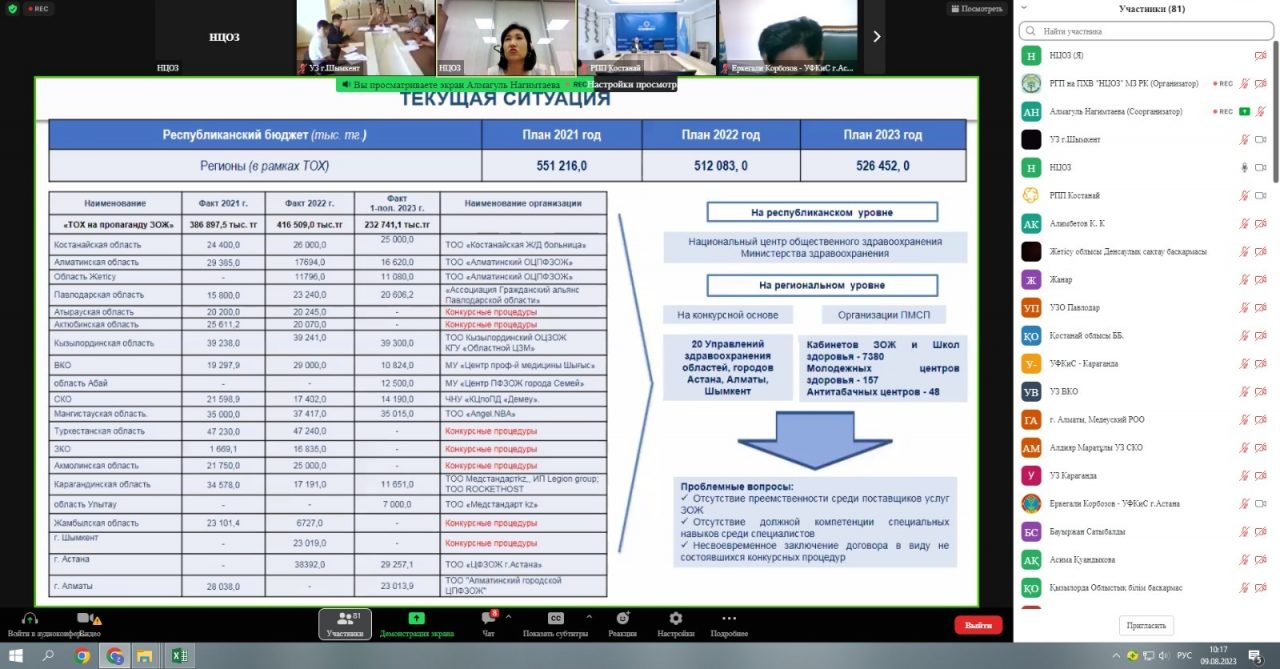This screenshot has height=669, width=1280.
Task: Expand the chat options arrow
Action: pos(508,617)
